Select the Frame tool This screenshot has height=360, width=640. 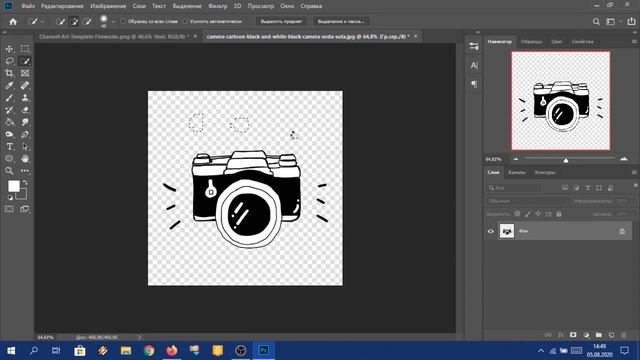[x=25, y=73]
